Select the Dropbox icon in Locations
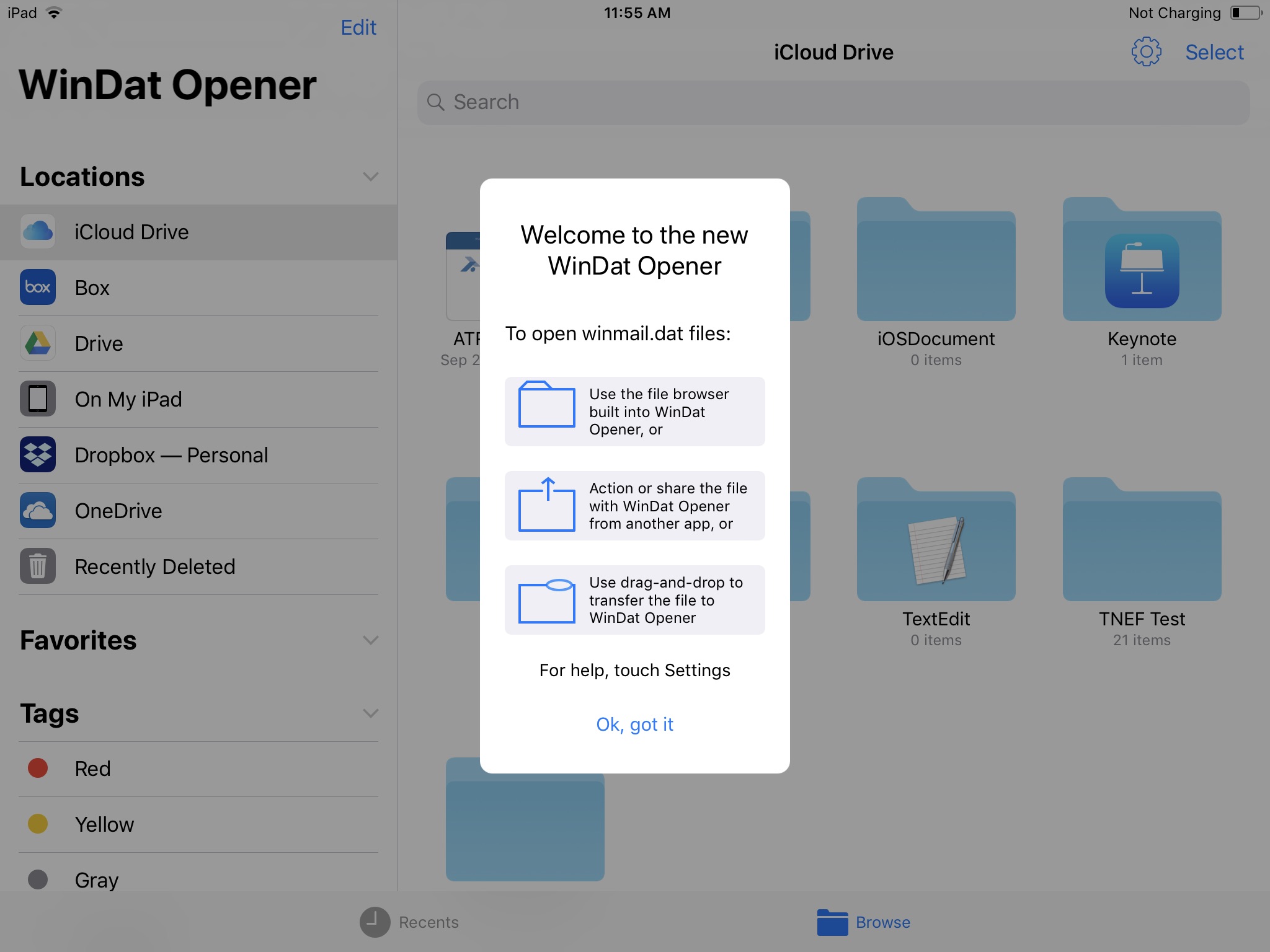Image resolution: width=1270 pixels, height=952 pixels. 38,455
